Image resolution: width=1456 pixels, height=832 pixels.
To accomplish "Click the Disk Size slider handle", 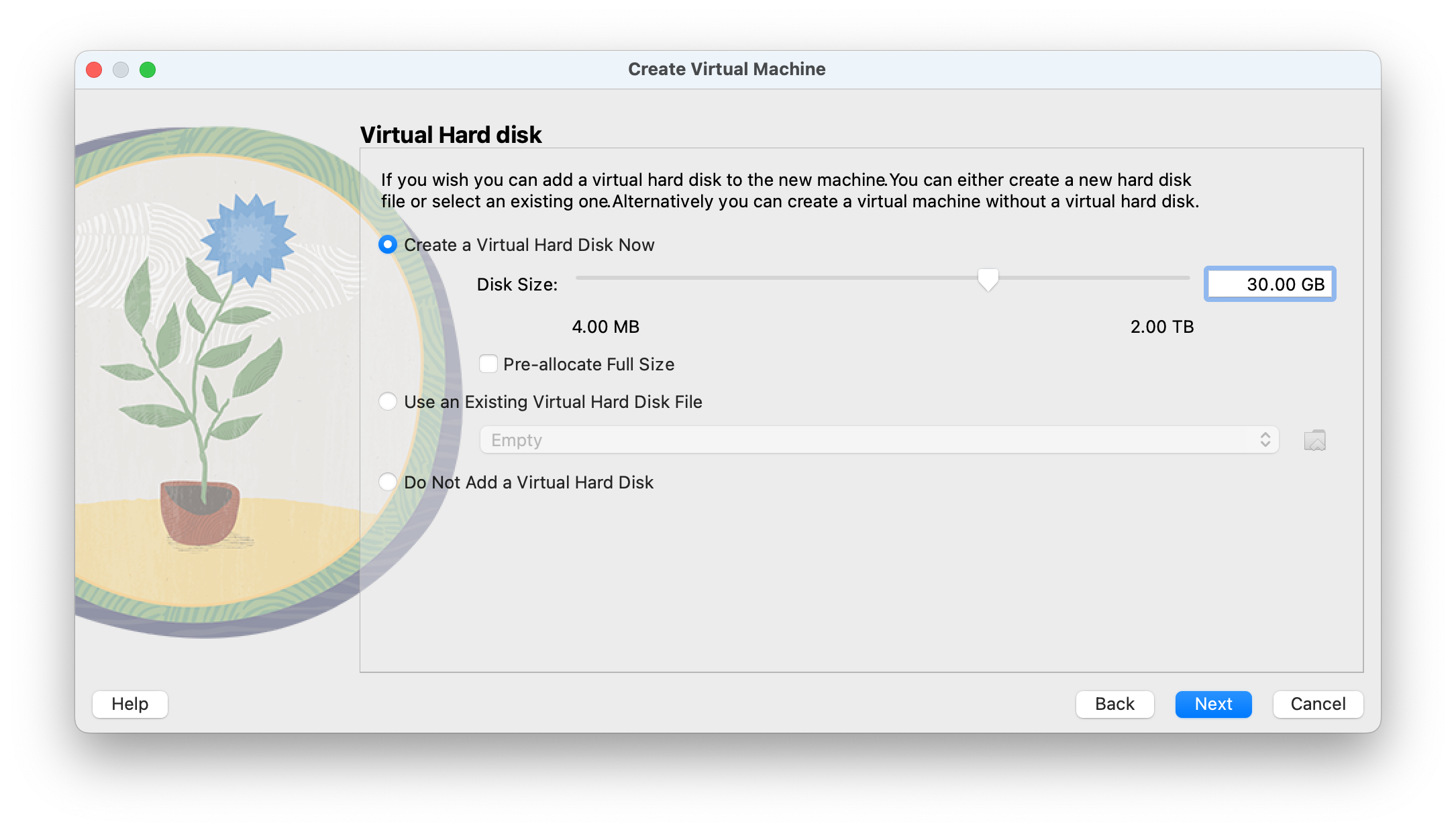I will (x=988, y=279).
